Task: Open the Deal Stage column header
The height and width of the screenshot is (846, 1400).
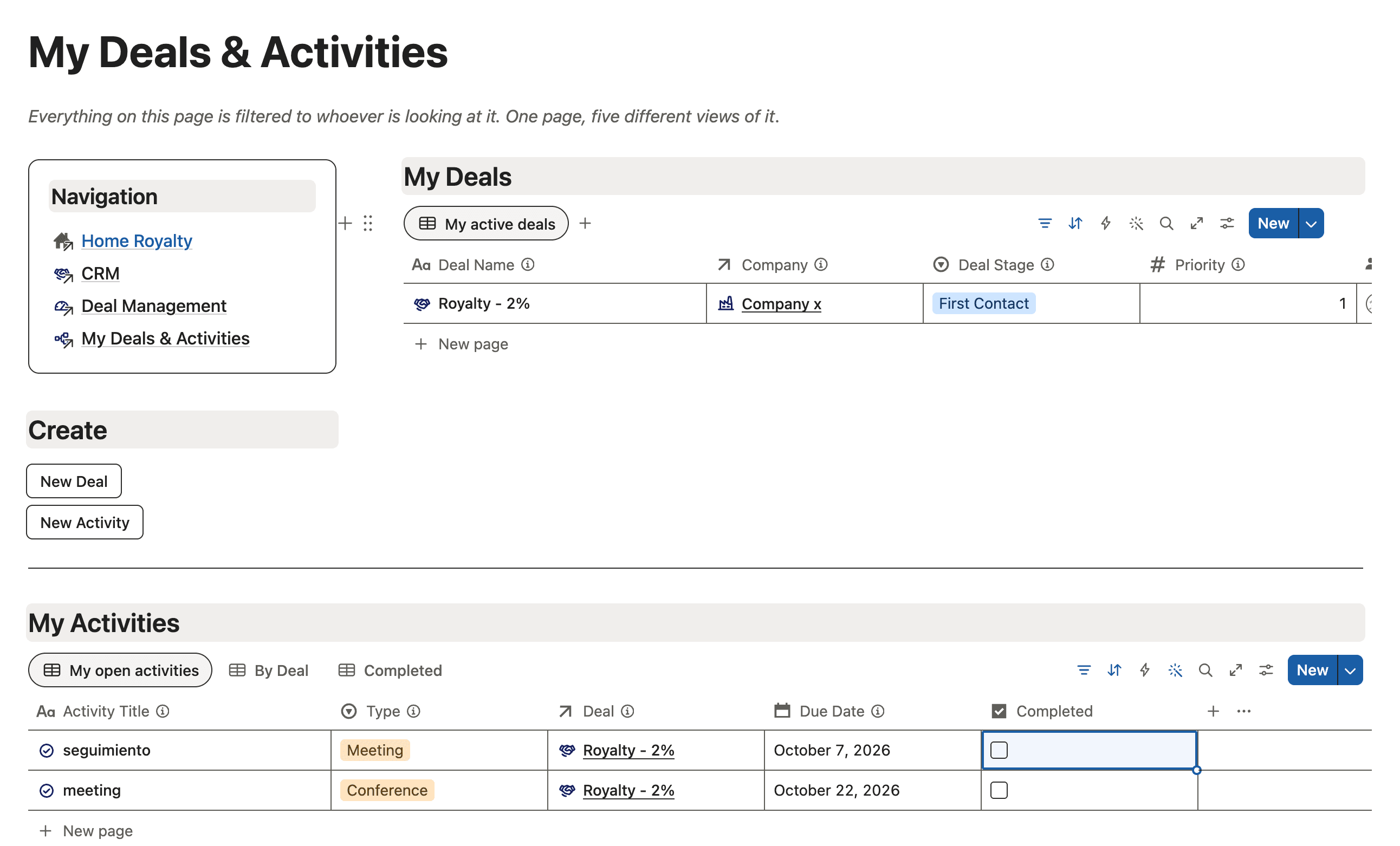Action: 995,265
